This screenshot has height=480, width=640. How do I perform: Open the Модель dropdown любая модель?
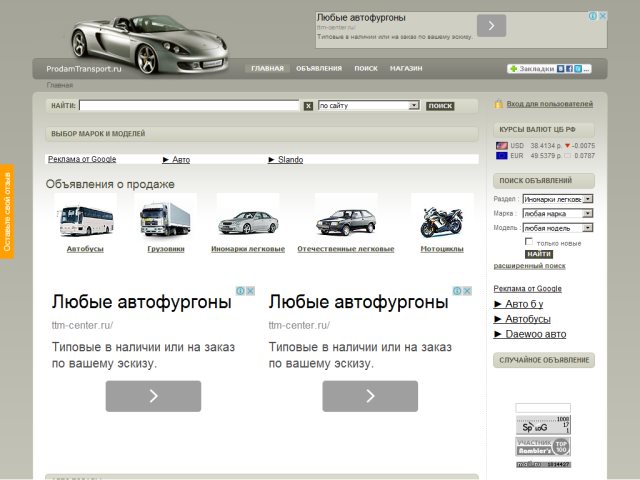click(x=558, y=228)
